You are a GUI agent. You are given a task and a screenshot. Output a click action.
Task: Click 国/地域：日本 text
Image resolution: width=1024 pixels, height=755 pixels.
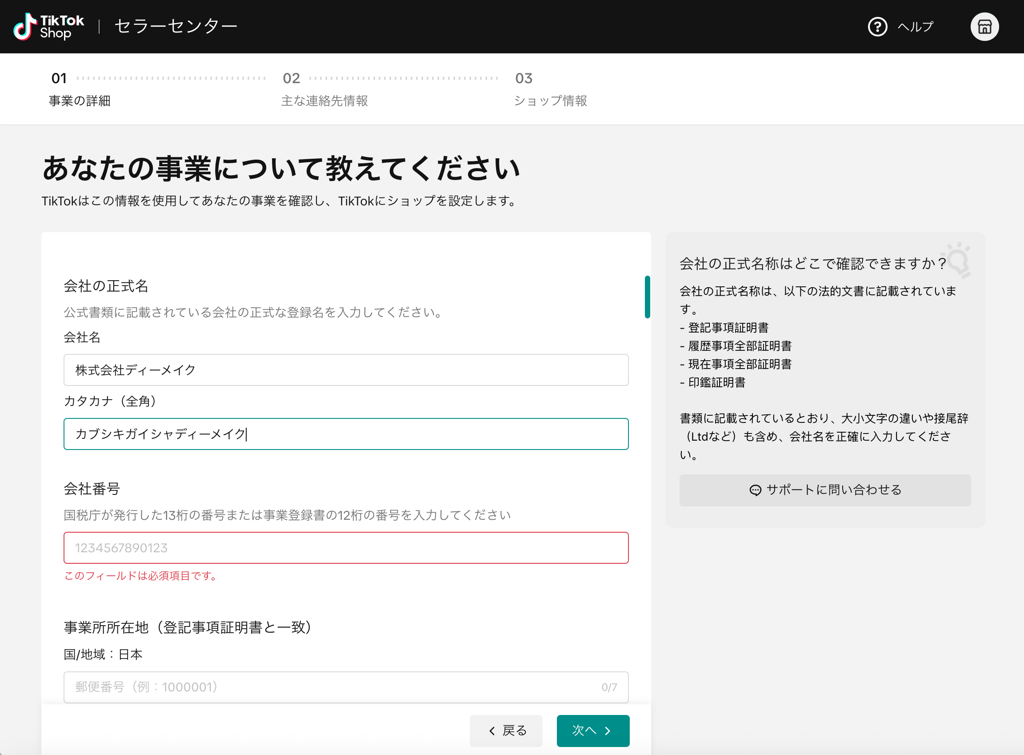click(103, 654)
